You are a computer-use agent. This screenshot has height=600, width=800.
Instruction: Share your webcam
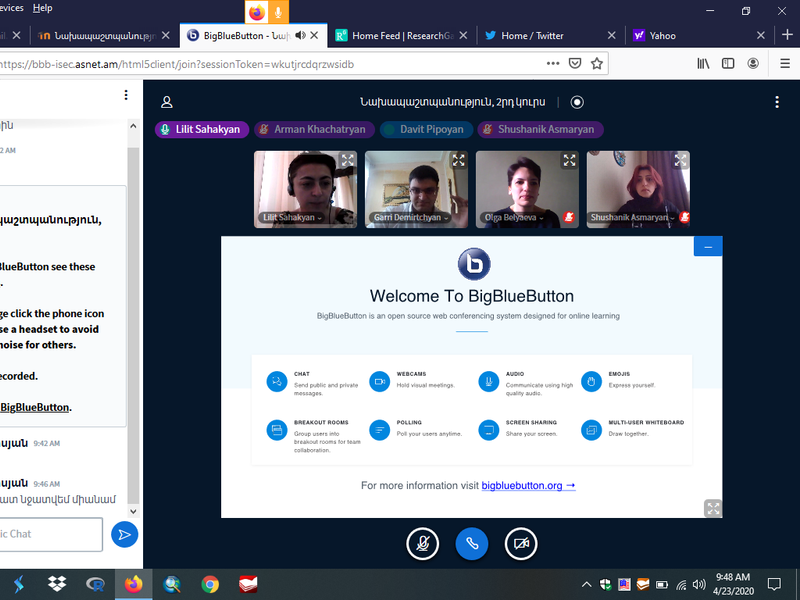point(521,543)
